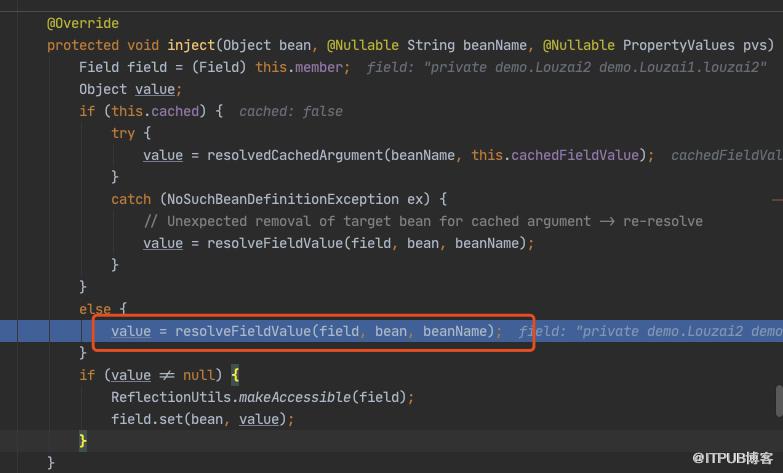The height and width of the screenshot is (473, 783).
Task: Click resolveFieldValue inside the catch block
Action: (275, 243)
